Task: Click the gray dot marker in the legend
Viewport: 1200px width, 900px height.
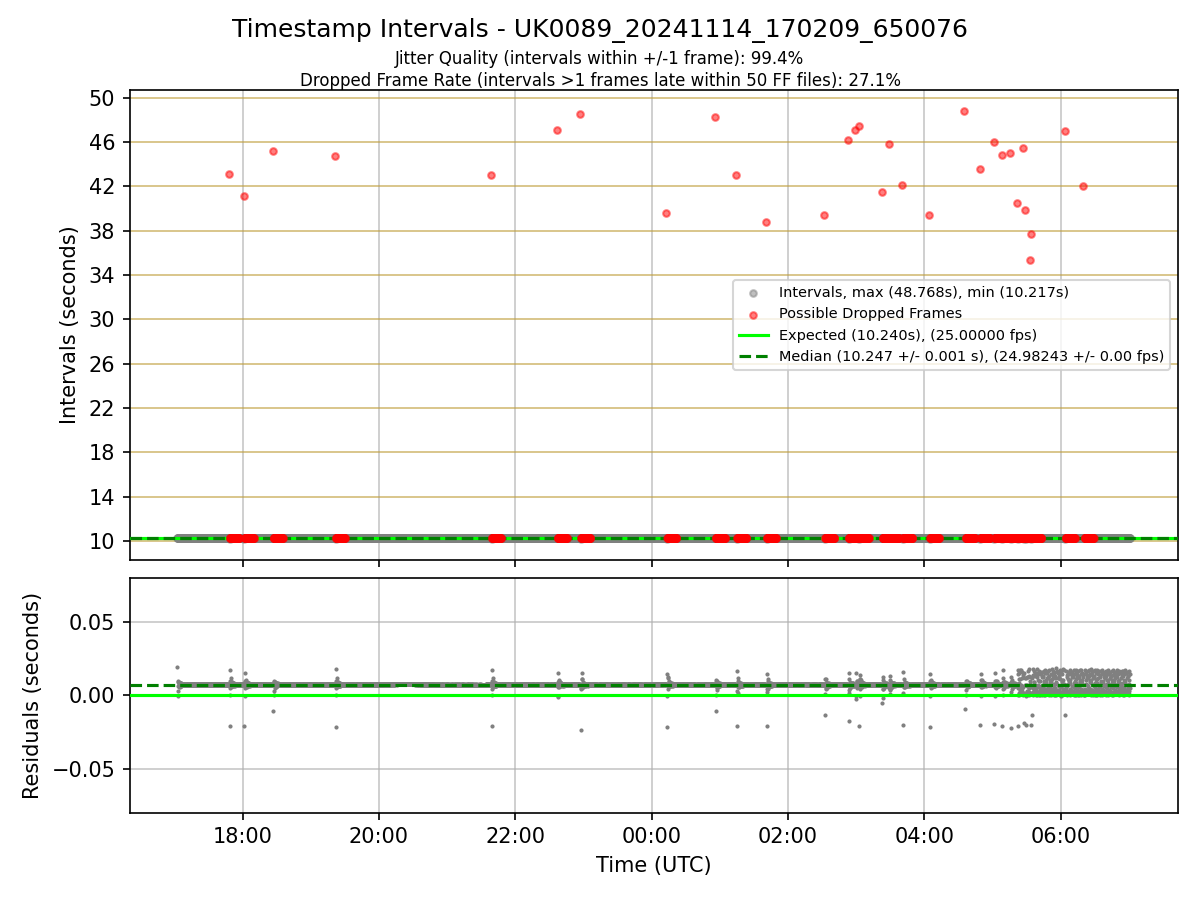Action: tap(754, 293)
